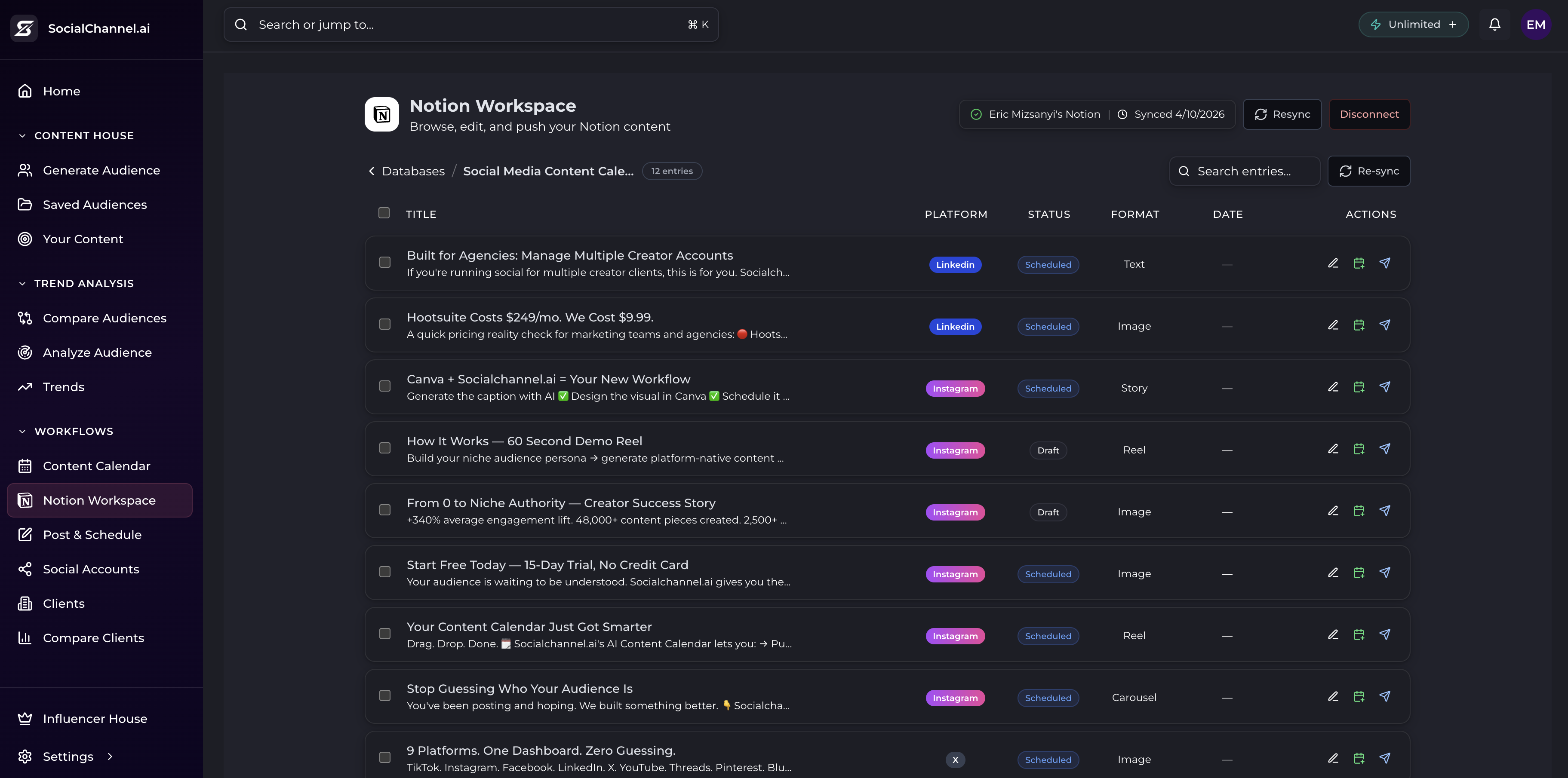1568x778 pixels.
Task: Send the 'Built for Agencies' entry
Action: click(1385, 263)
